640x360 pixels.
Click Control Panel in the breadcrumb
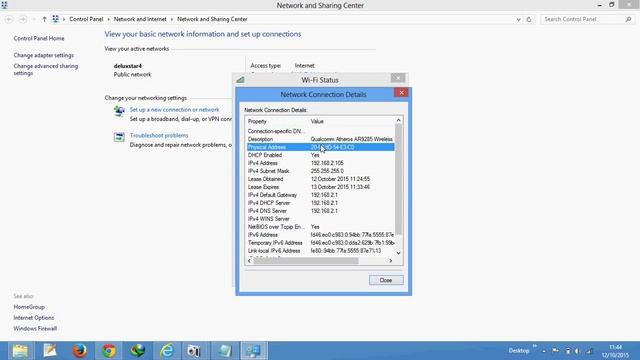tap(86, 19)
